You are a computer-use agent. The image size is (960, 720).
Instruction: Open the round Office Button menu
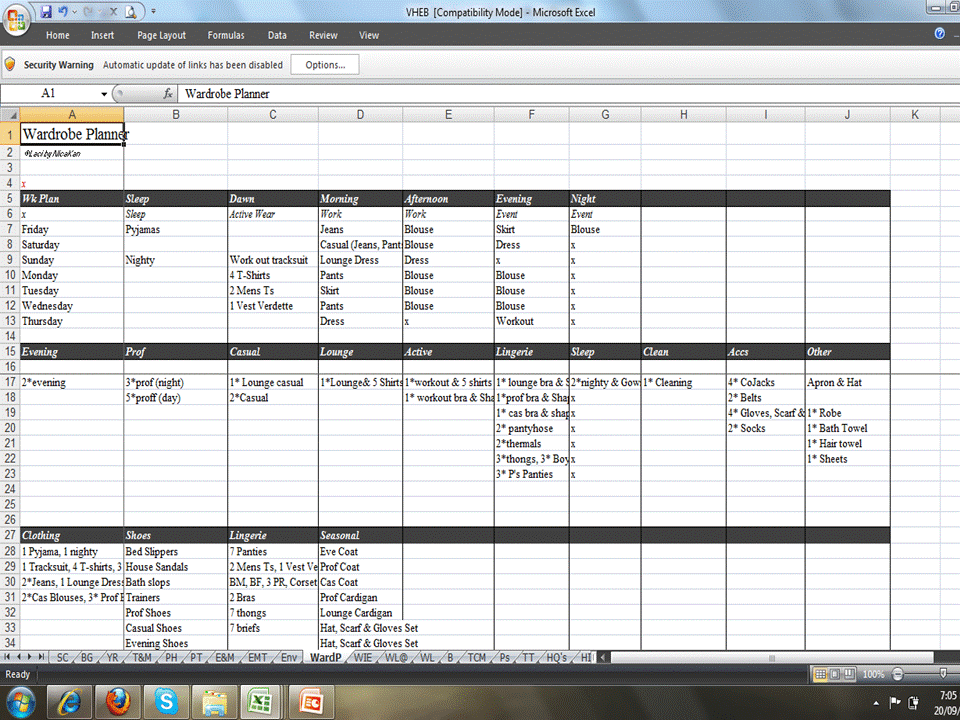click(x=16, y=20)
